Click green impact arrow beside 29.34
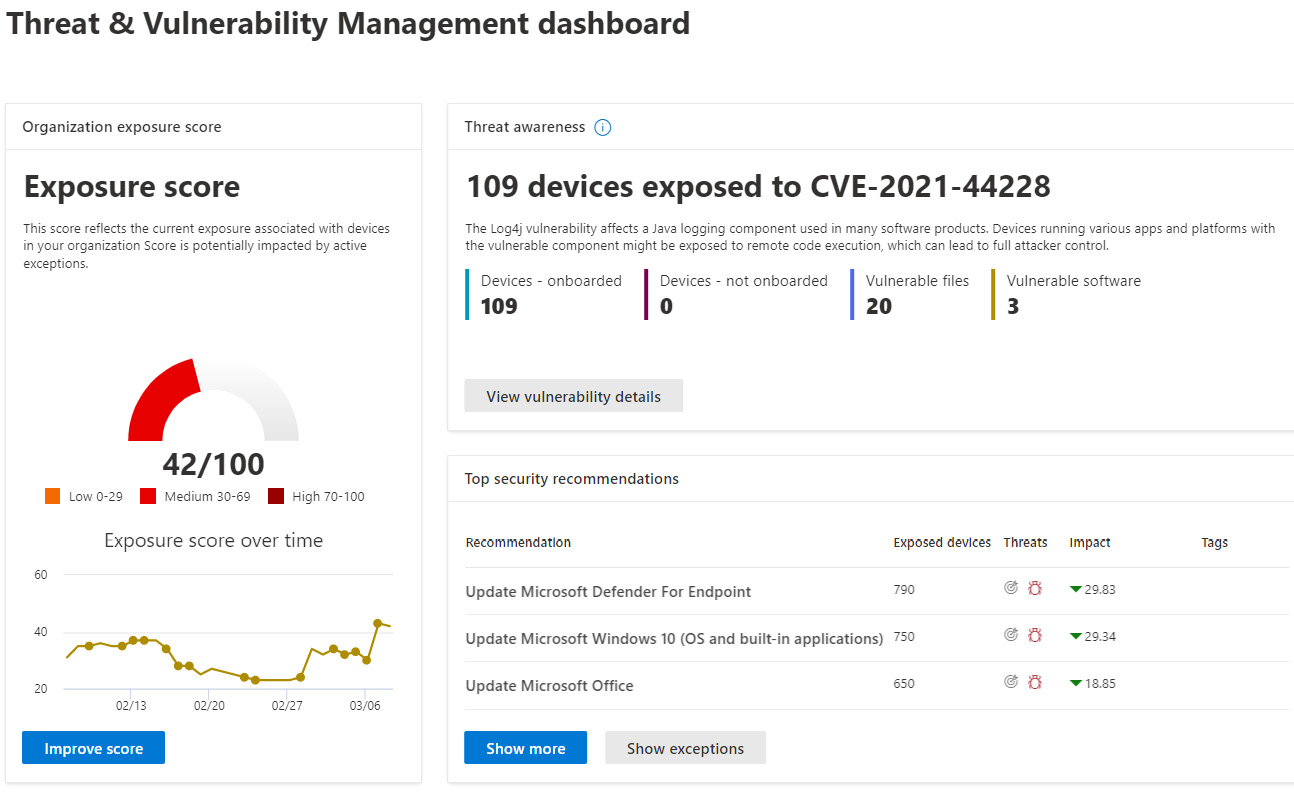1294x794 pixels. click(x=1075, y=636)
